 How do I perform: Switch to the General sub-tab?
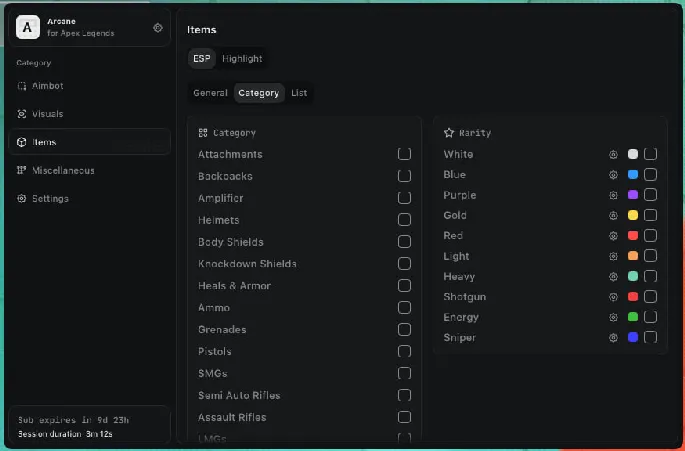(x=210, y=93)
